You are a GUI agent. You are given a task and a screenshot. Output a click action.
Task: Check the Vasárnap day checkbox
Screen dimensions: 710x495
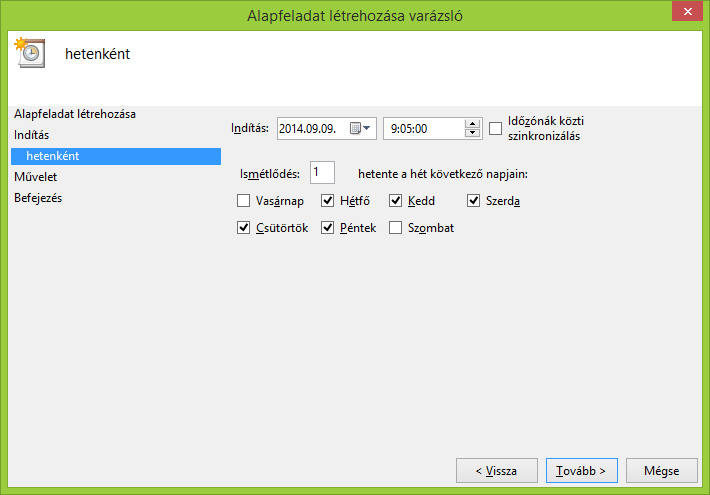[244, 201]
